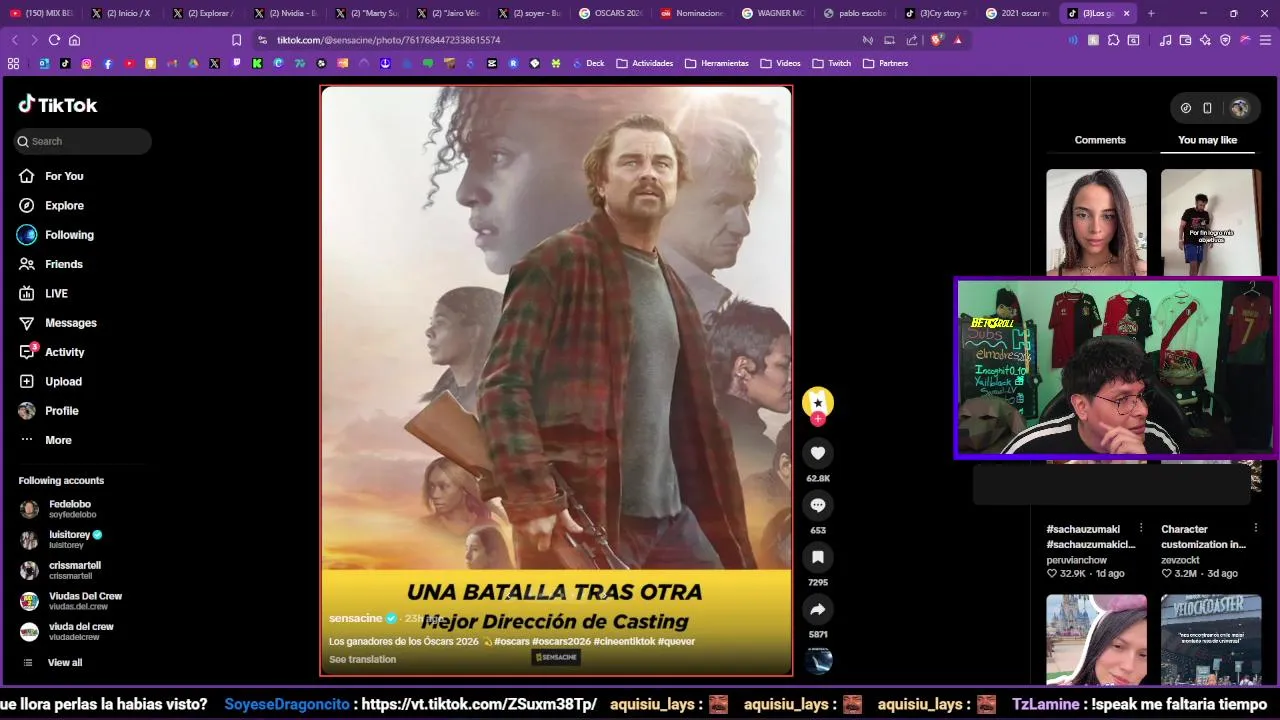Open profile avatar at top right
Image resolution: width=1280 pixels, height=720 pixels.
(x=1240, y=108)
